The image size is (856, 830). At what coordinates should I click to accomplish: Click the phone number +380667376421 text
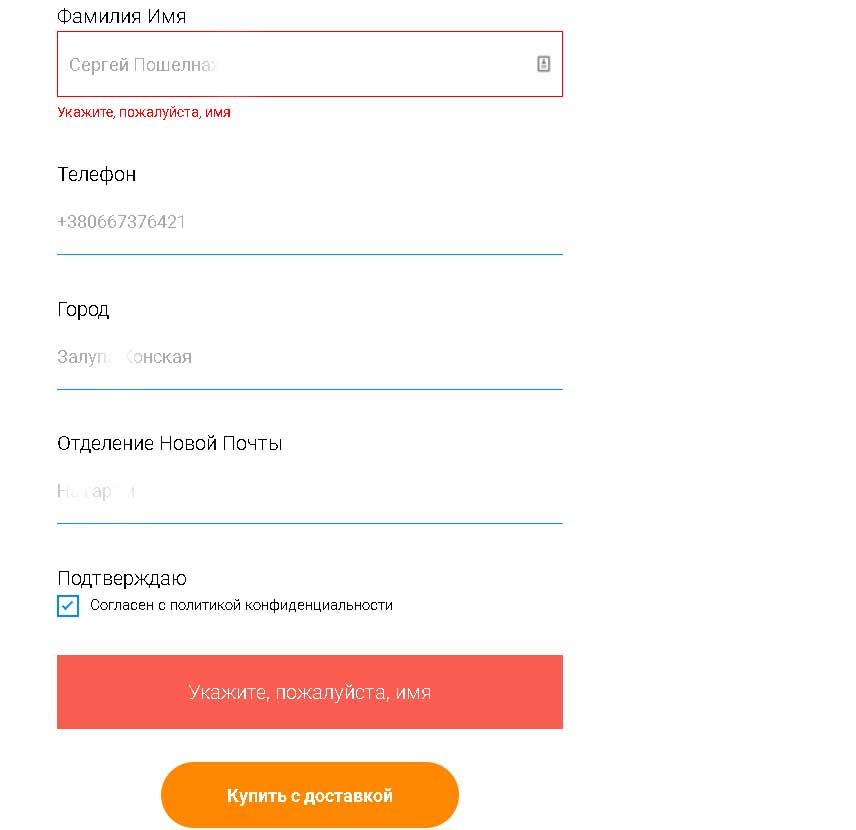tap(121, 222)
